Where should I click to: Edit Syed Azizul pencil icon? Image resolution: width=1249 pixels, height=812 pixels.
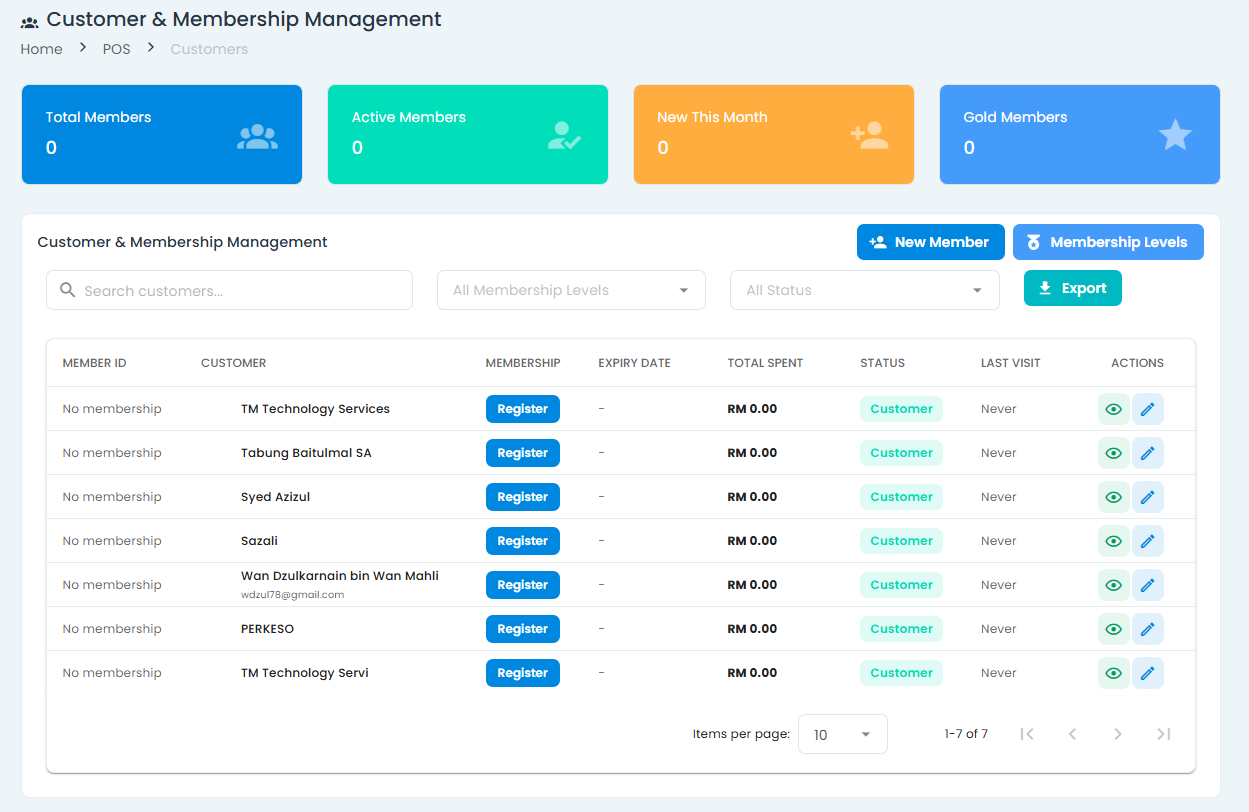pos(1147,497)
